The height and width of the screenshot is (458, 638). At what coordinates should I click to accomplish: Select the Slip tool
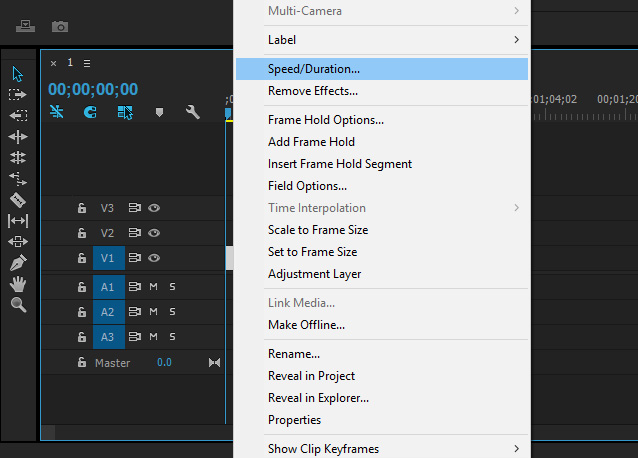[18, 221]
